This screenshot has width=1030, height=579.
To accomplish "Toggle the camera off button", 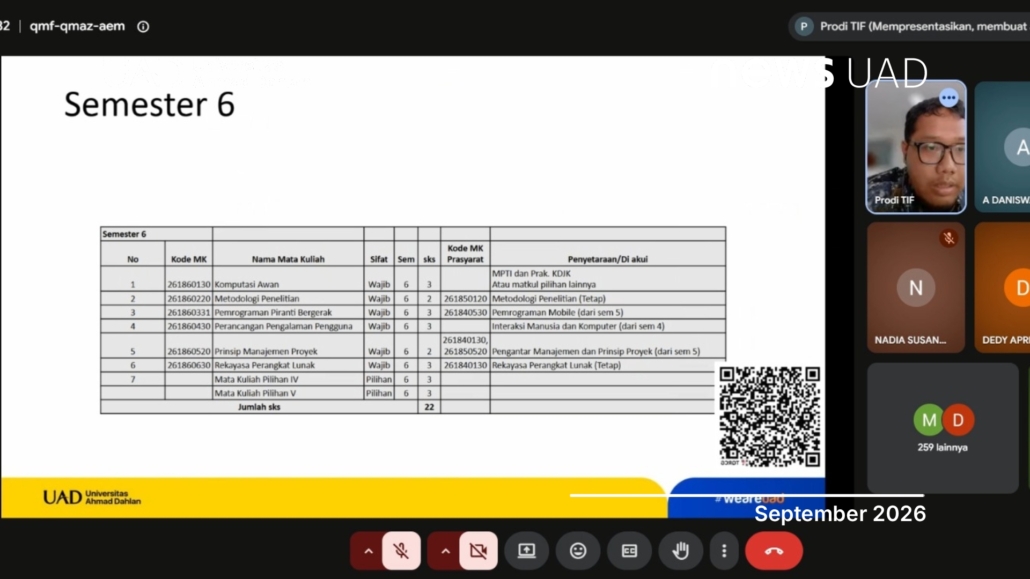I will pyautogui.click(x=478, y=551).
